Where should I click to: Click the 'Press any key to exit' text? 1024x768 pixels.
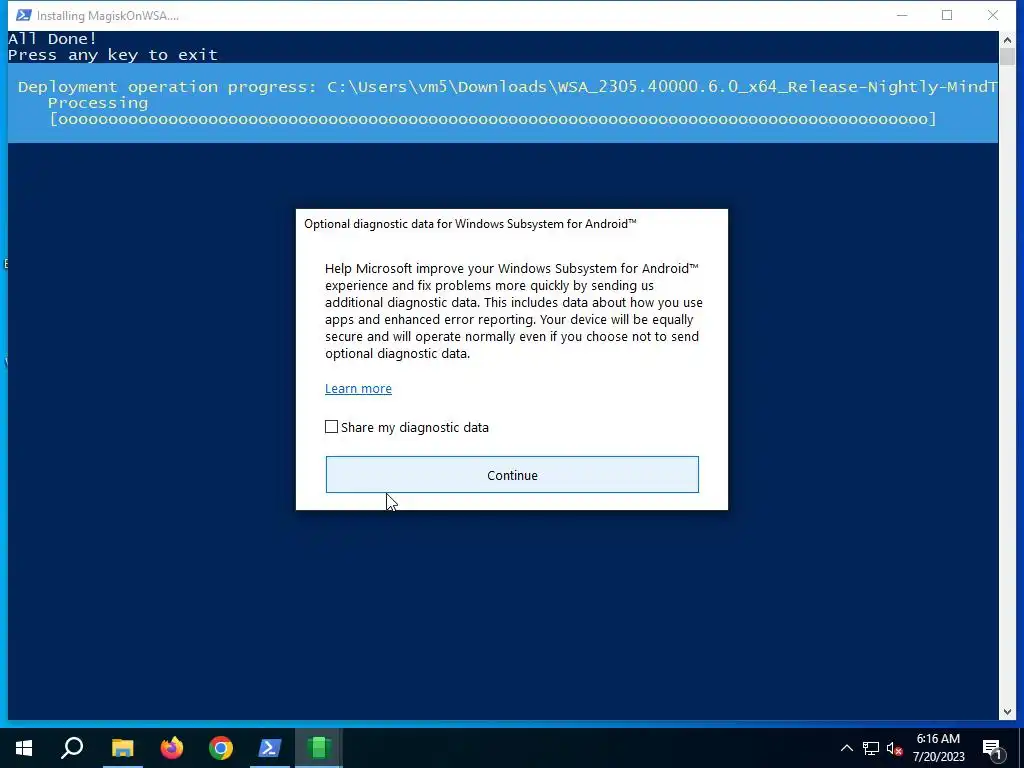click(x=112, y=55)
